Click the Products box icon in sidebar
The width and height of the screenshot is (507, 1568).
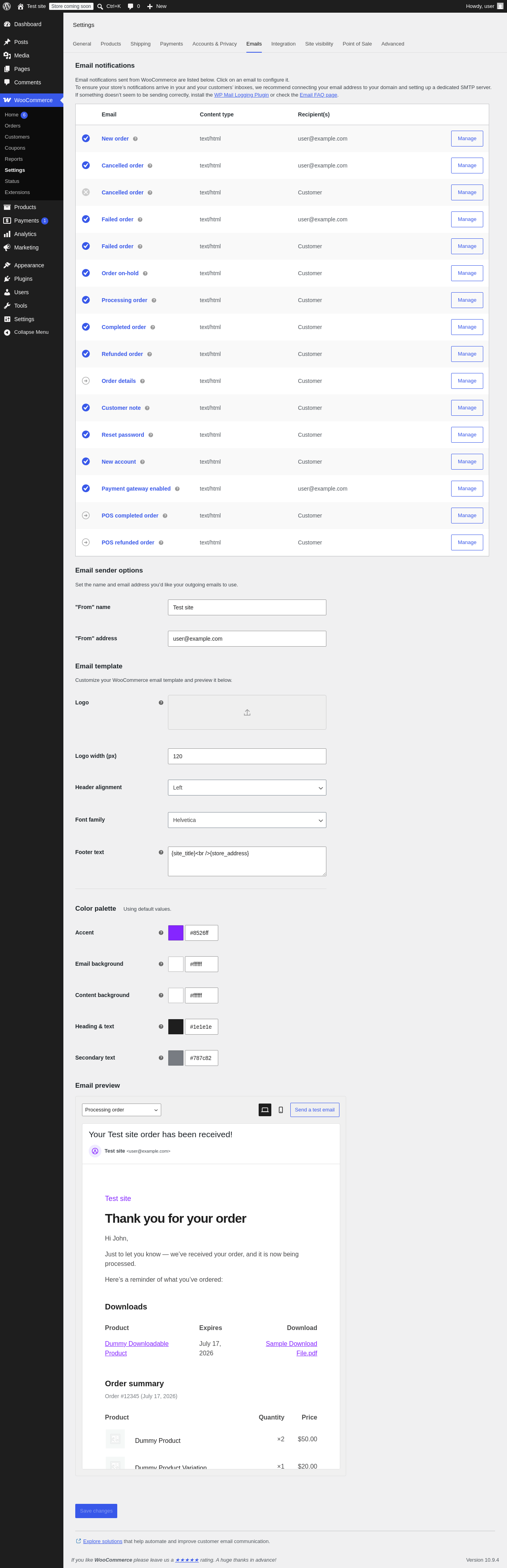coord(7,207)
